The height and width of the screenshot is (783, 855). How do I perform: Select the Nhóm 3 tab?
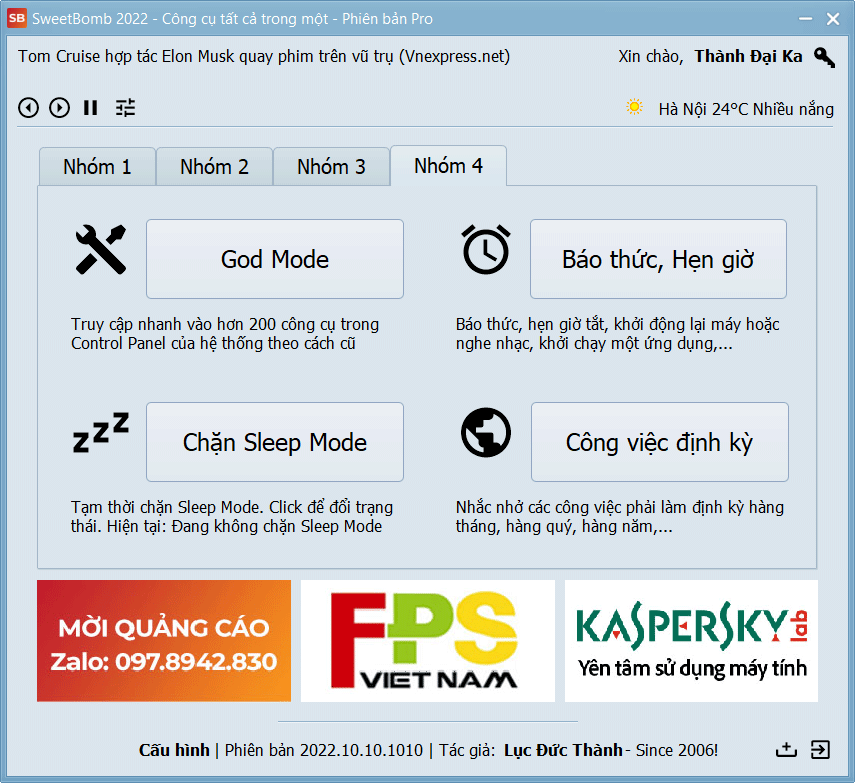[x=331, y=167]
